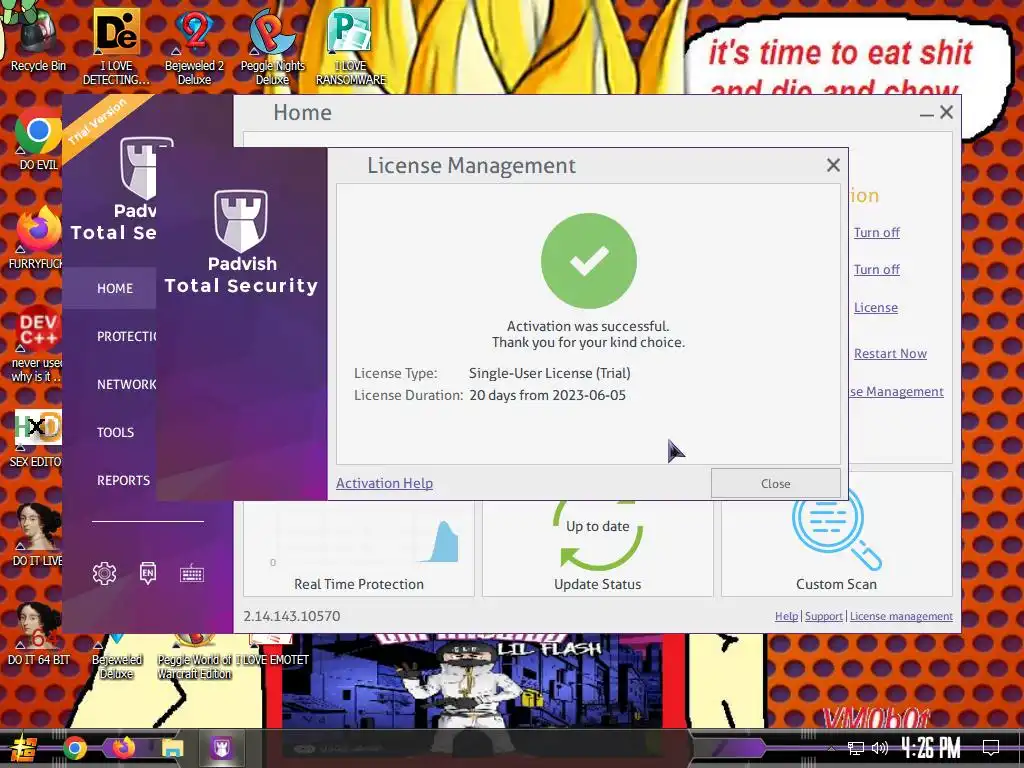The width and height of the screenshot is (1024, 768).
Task: Close the License Management dialog with X
Action: tap(833, 165)
